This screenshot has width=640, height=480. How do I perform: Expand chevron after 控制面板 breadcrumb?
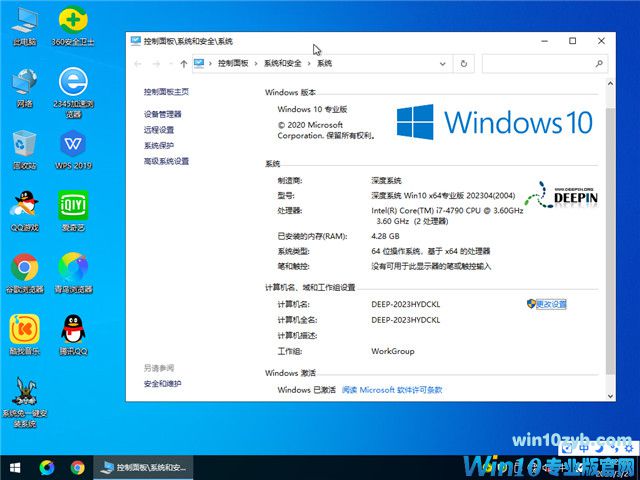tap(256, 63)
